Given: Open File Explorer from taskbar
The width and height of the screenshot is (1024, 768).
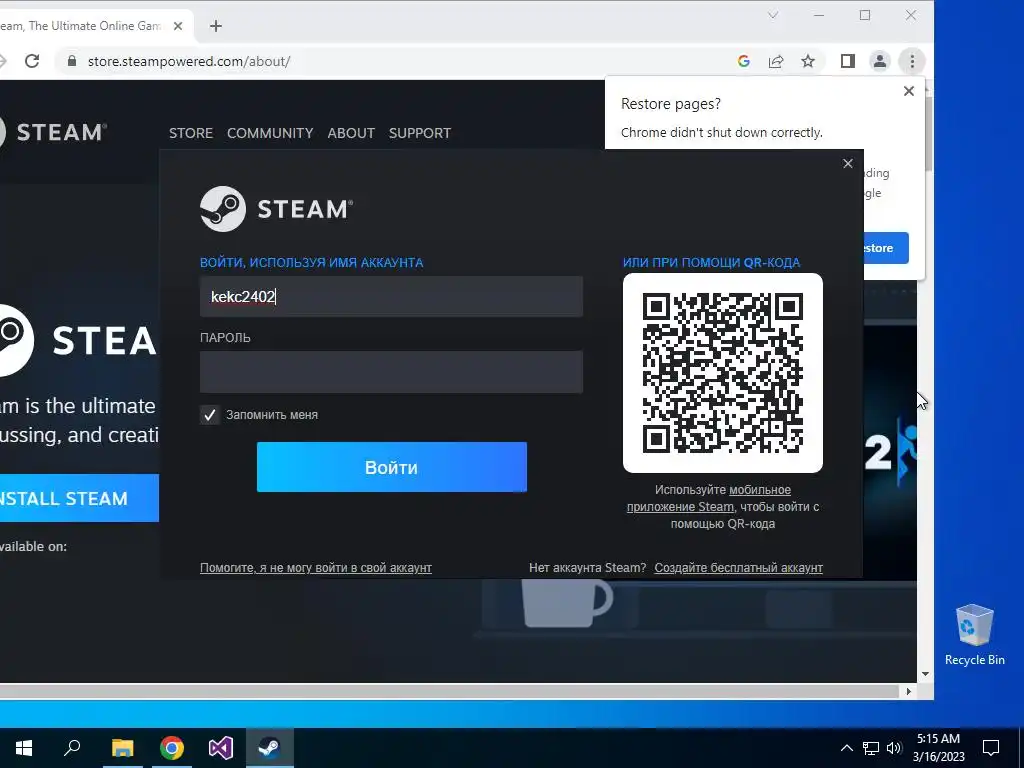Looking at the screenshot, I should tap(122, 748).
